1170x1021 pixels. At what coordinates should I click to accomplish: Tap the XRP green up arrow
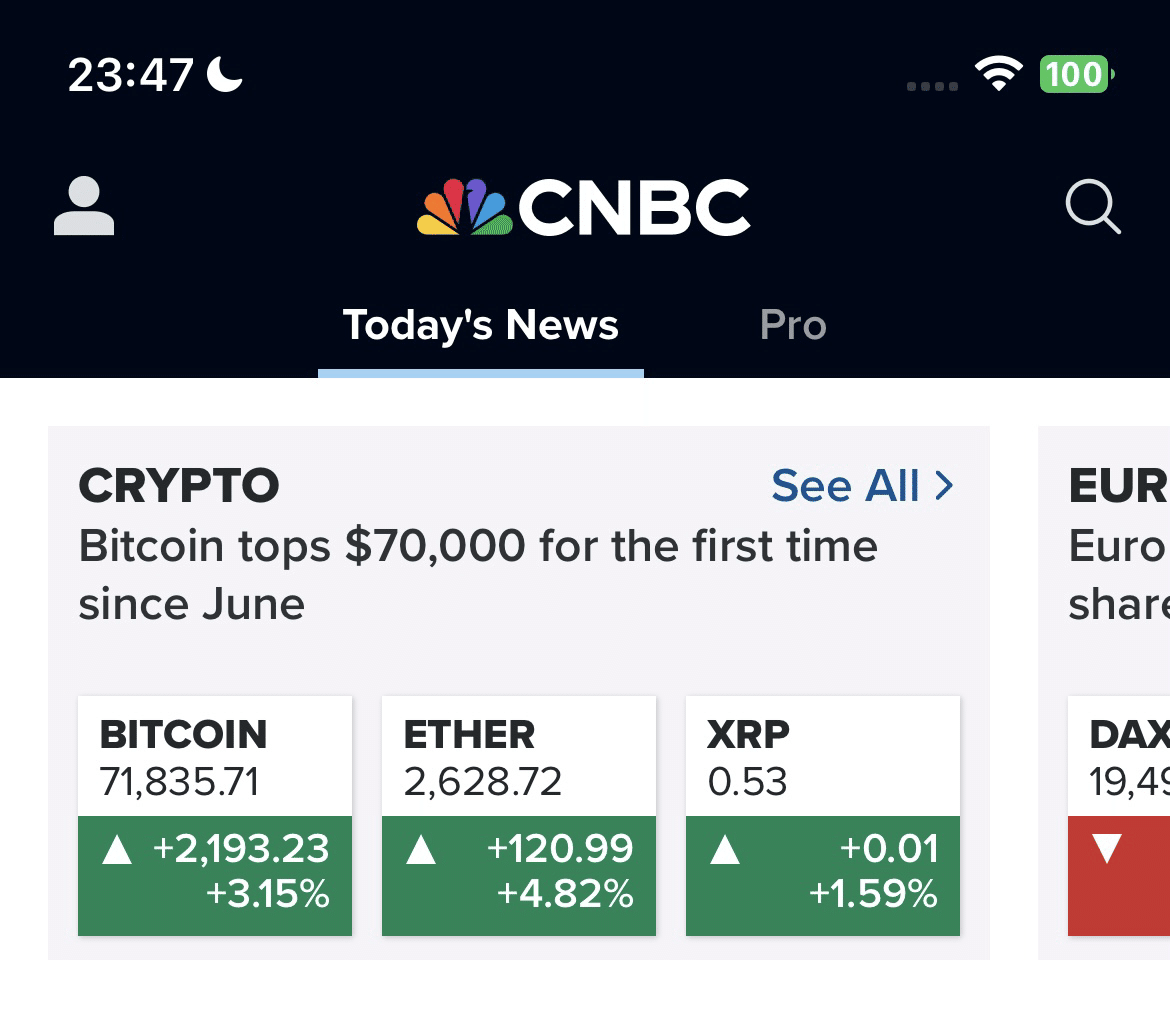(725, 850)
